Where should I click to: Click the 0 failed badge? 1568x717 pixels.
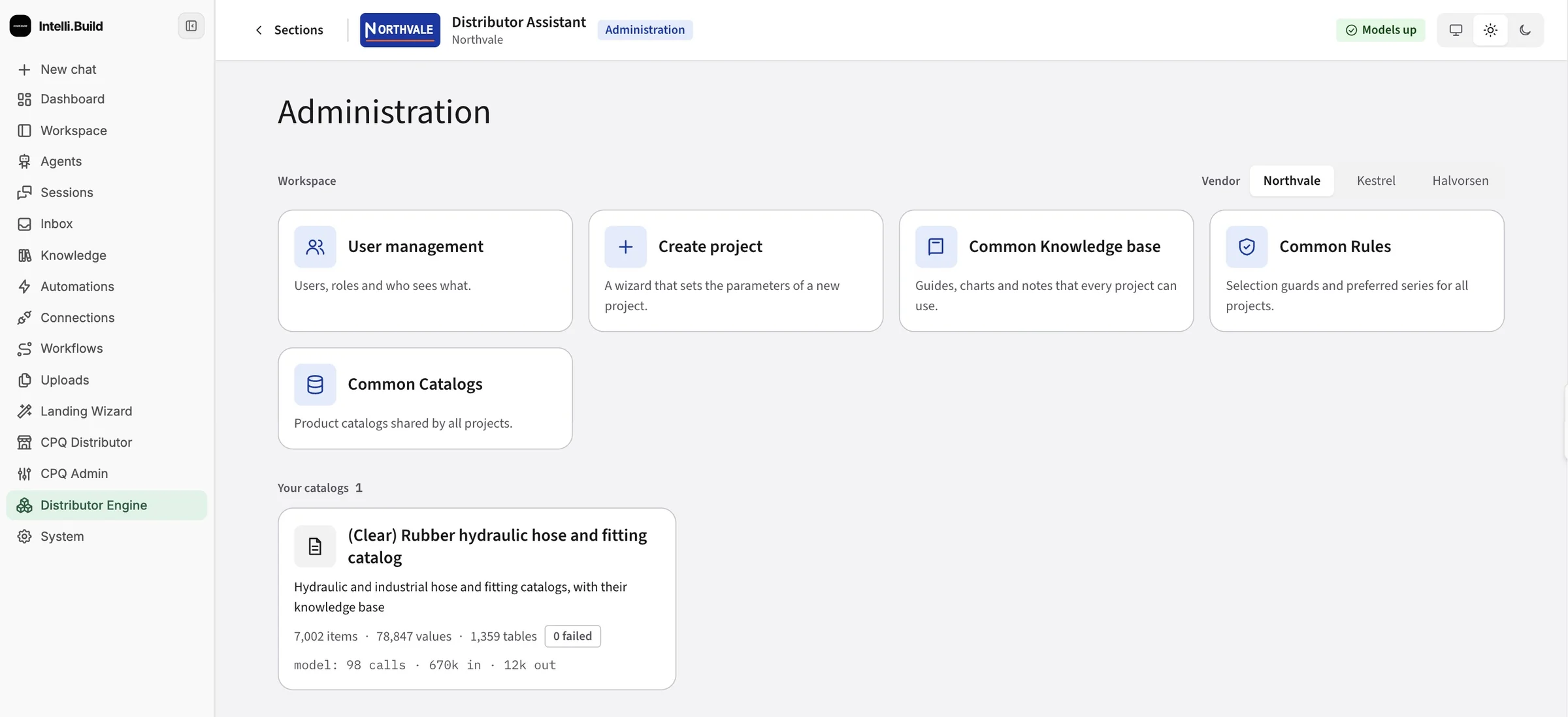coord(572,637)
